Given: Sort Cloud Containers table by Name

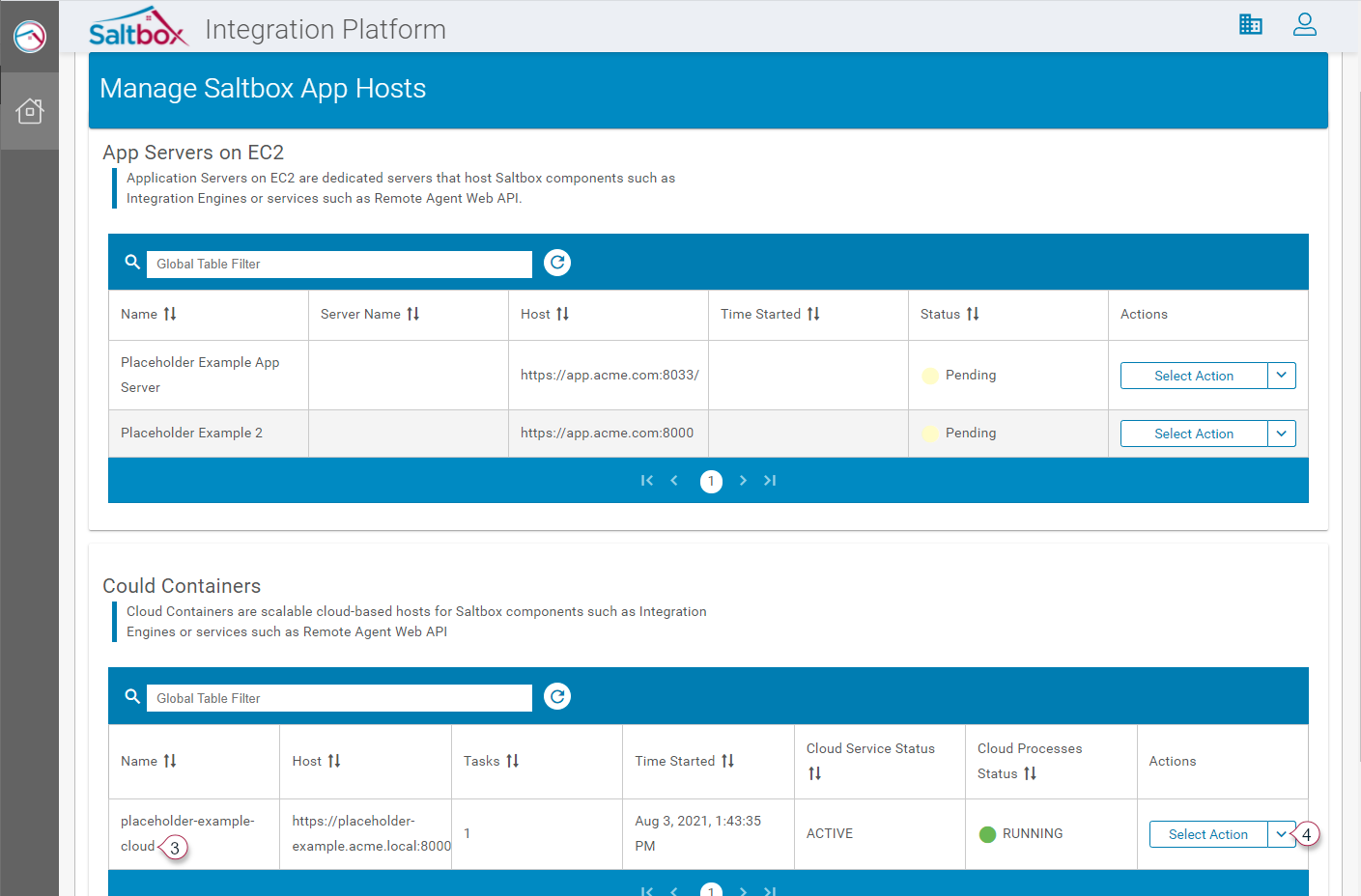Looking at the screenshot, I should point(170,761).
